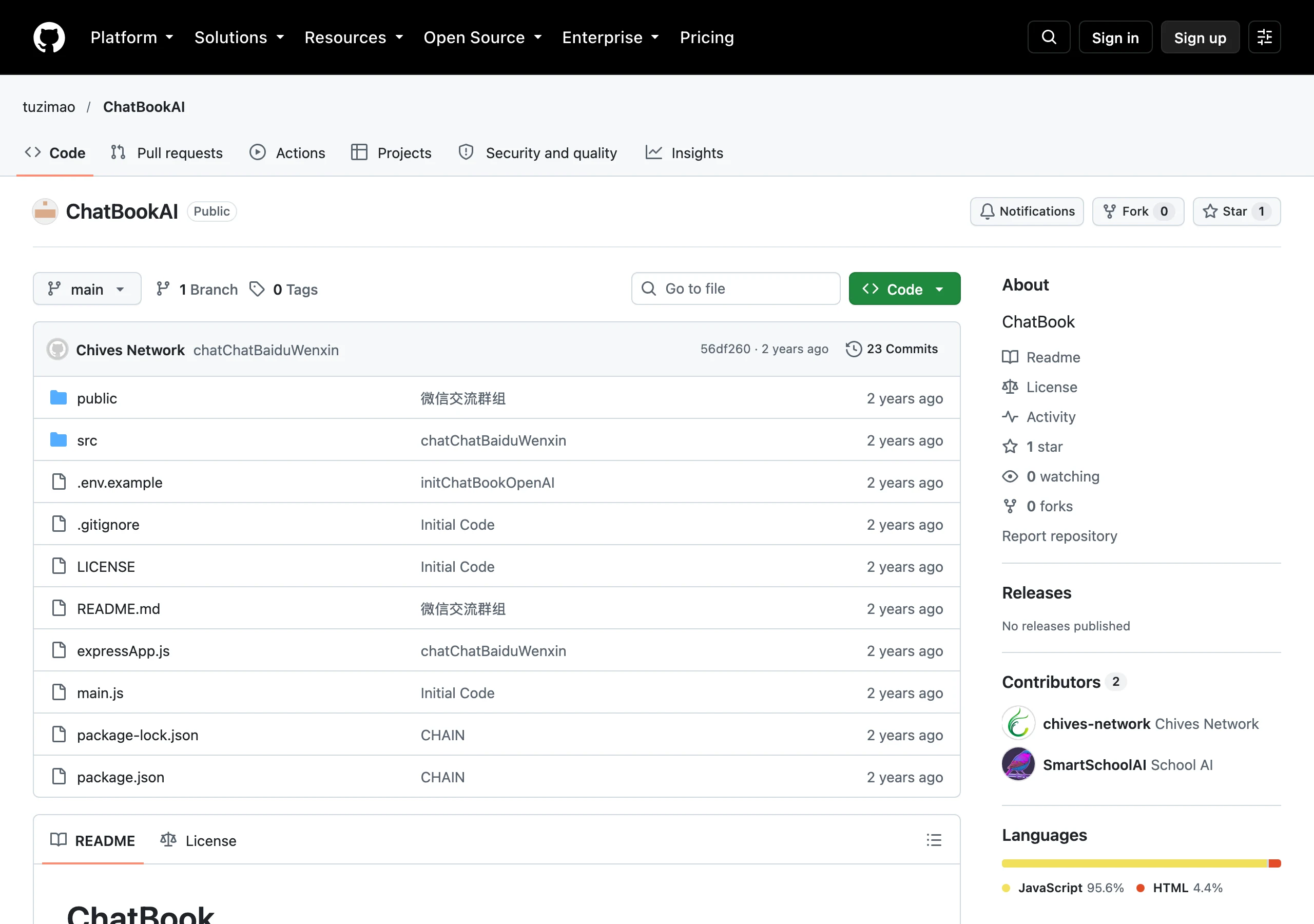Expand the Solutions menu

[239, 37]
